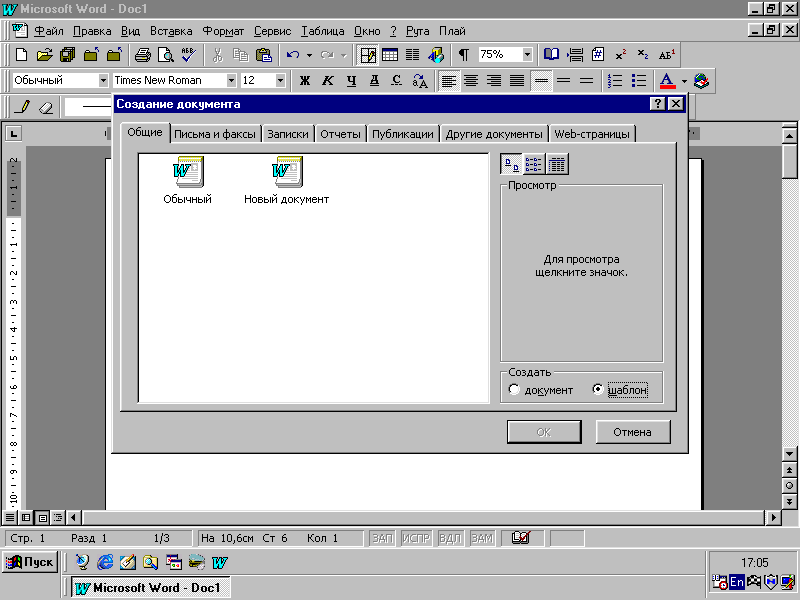Toggle the Tables and Borders toolbar icon

(x=367, y=55)
